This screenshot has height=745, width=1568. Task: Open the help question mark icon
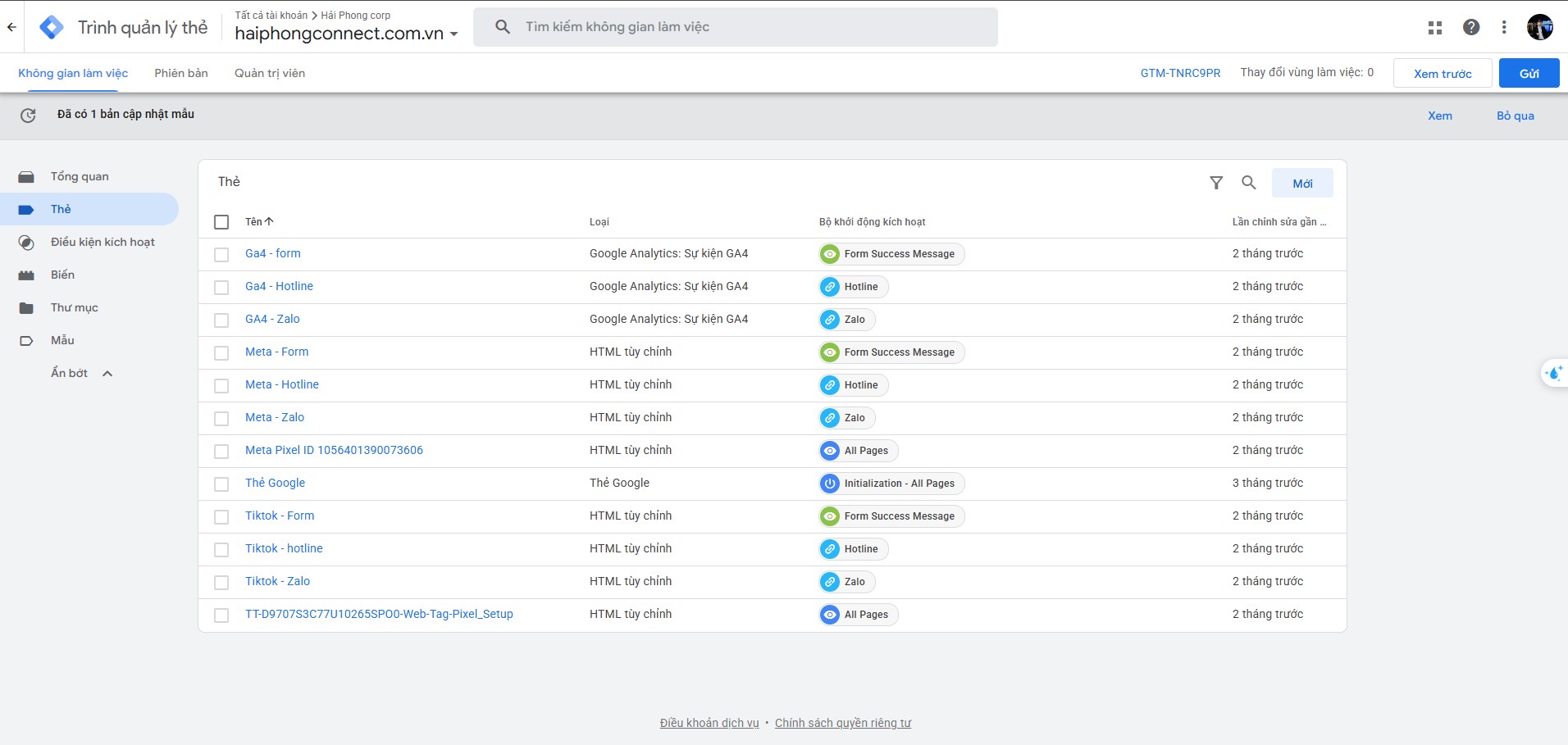coord(1471,27)
